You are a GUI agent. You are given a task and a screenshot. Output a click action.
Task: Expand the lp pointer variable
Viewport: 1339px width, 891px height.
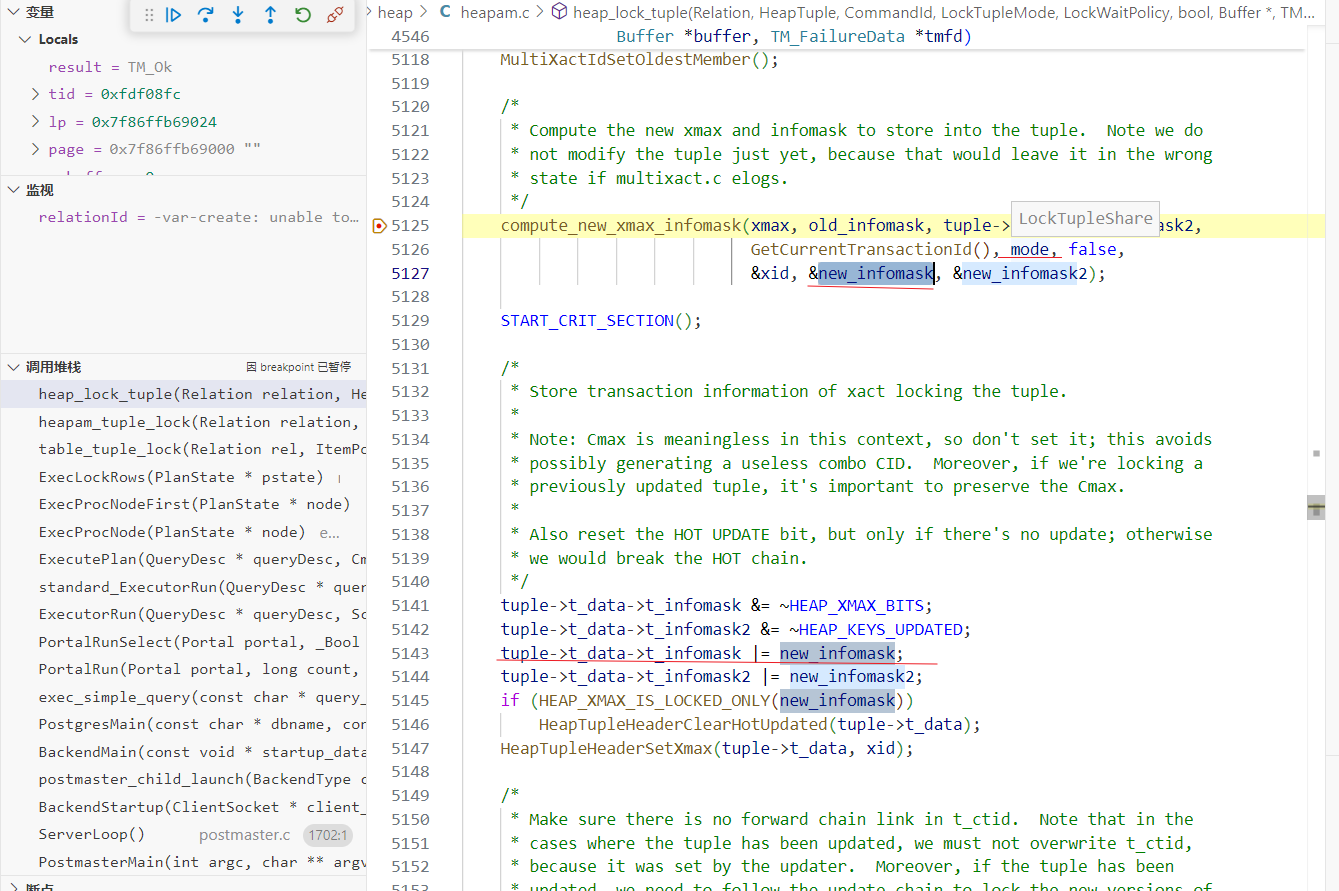(37, 122)
